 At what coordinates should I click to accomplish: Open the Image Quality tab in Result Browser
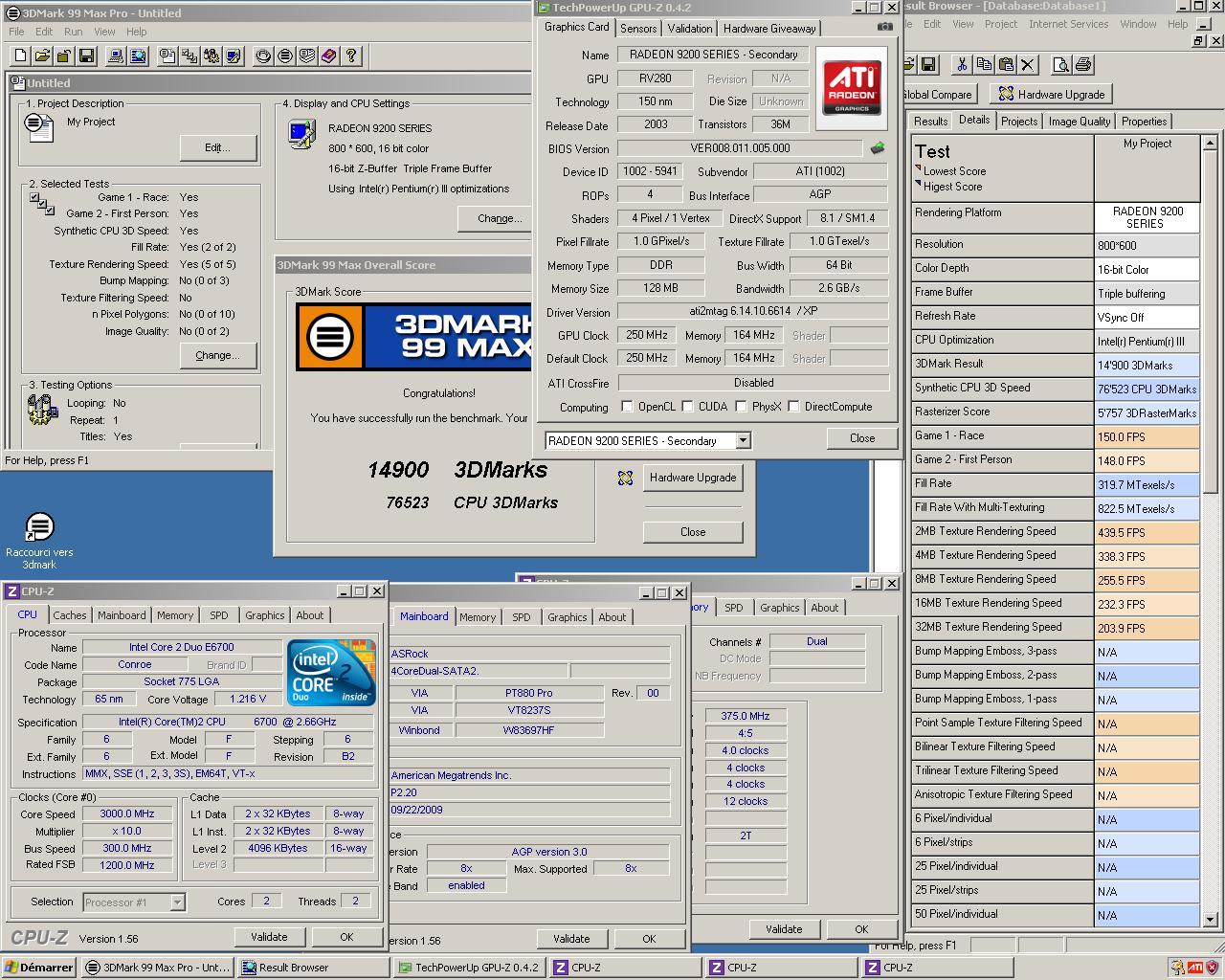coord(1080,122)
